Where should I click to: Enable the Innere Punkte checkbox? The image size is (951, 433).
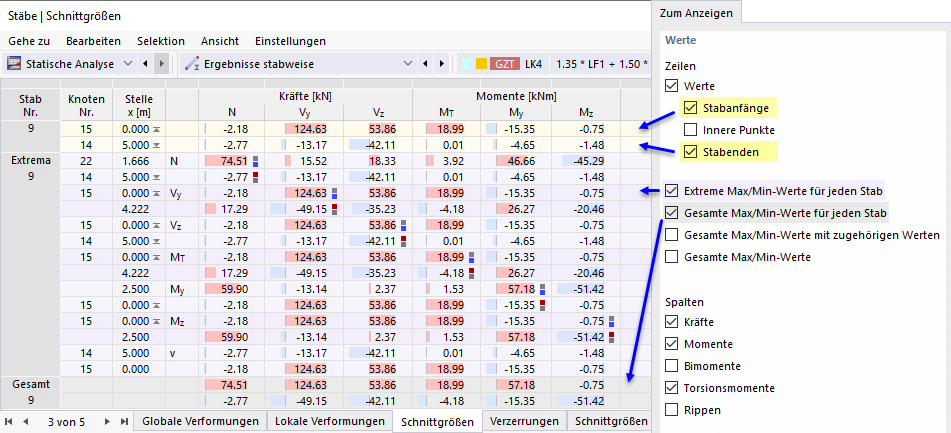[690, 130]
